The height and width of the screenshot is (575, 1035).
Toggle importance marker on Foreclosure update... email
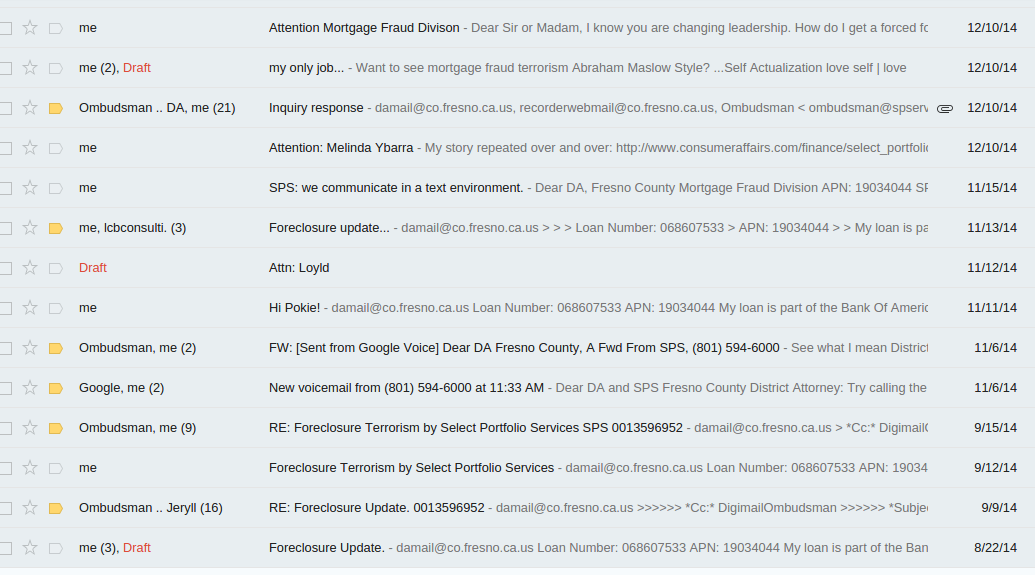[56, 228]
